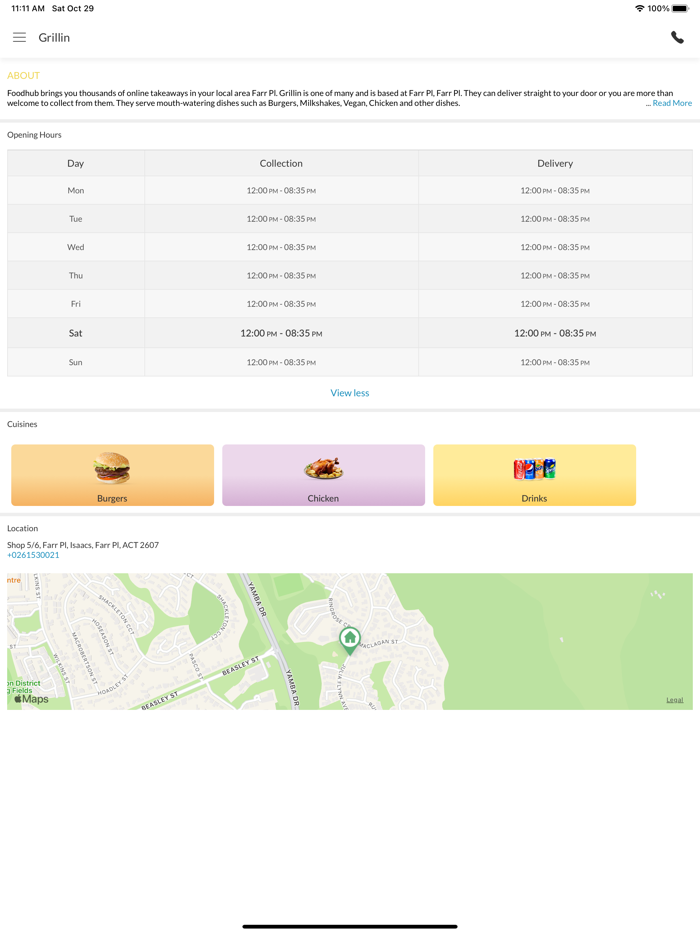Select the Tue row day cell
This screenshot has width=700, height=934.
(76, 219)
